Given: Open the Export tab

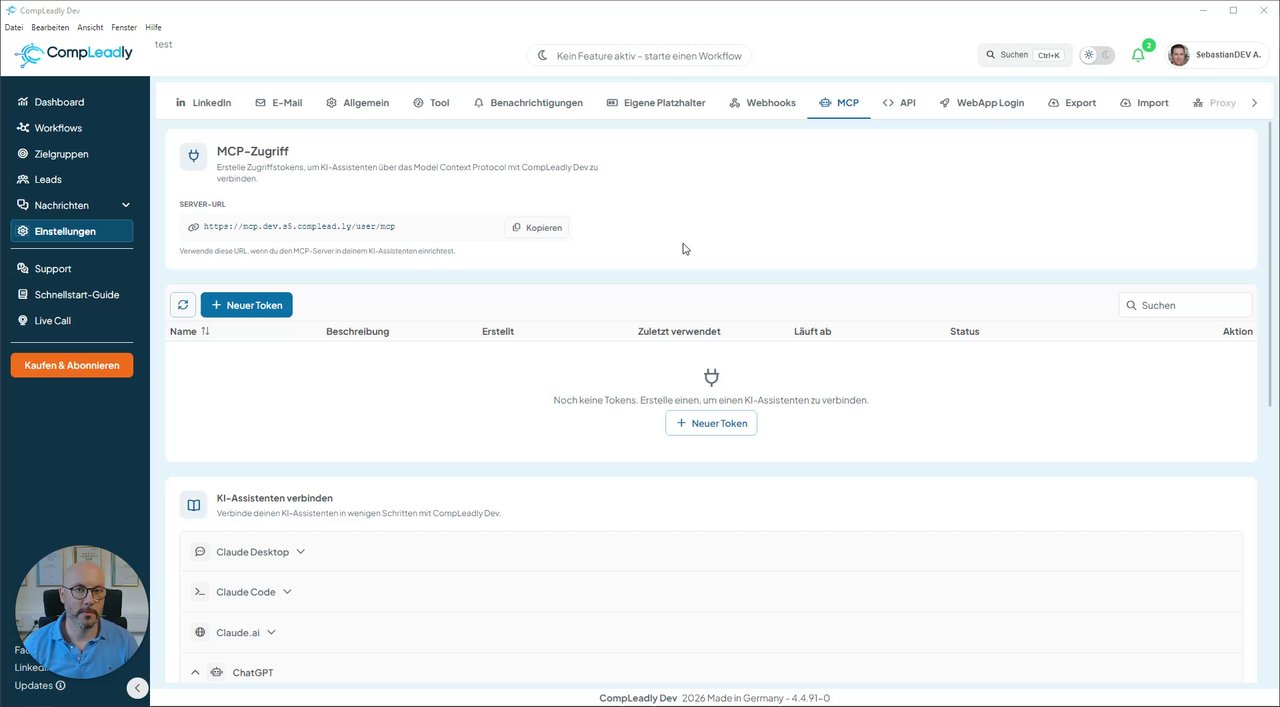Looking at the screenshot, I should click(1072, 102).
